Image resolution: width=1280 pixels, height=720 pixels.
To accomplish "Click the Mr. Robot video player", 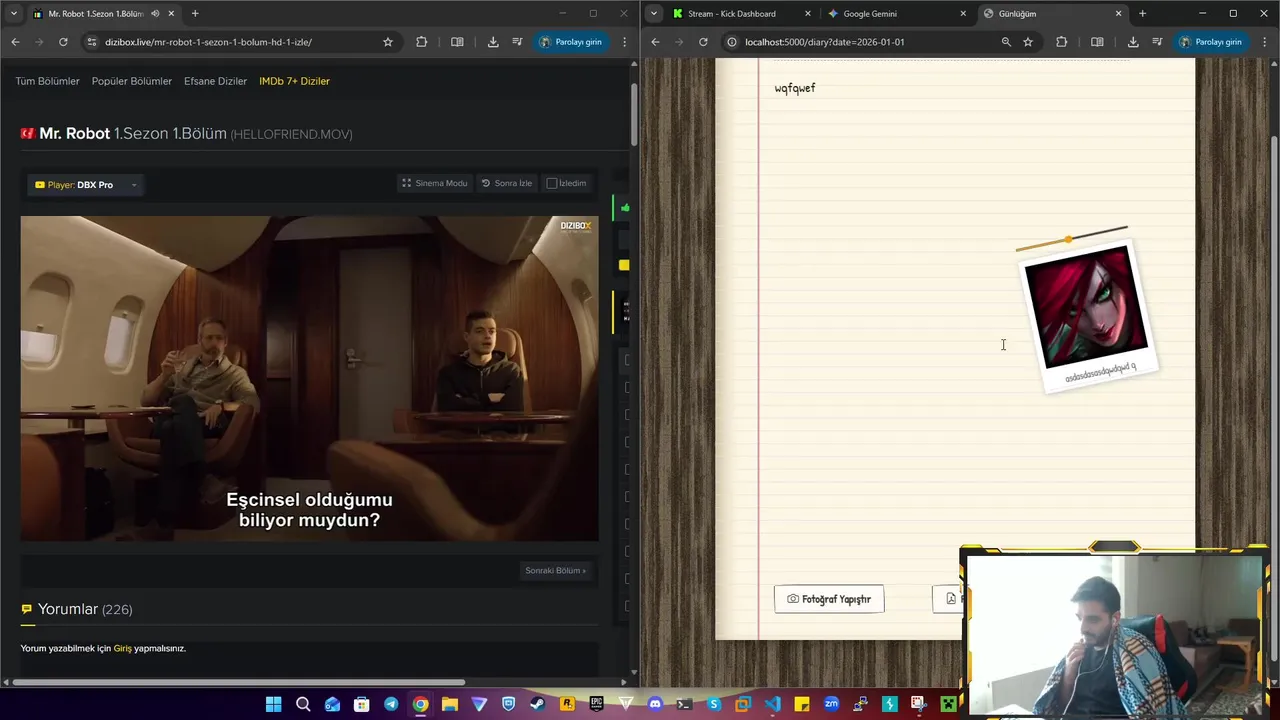I will [x=310, y=378].
